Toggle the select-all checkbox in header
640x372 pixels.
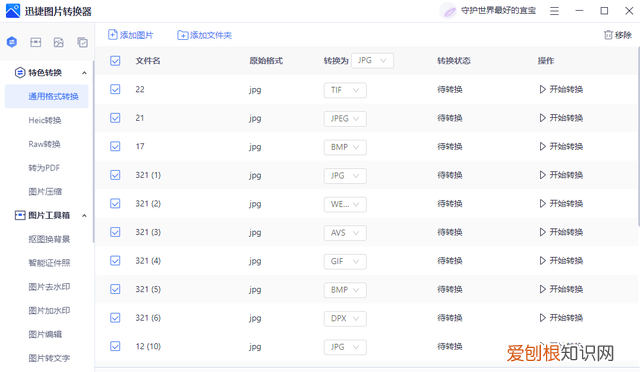pyautogui.click(x=115, y=61)
